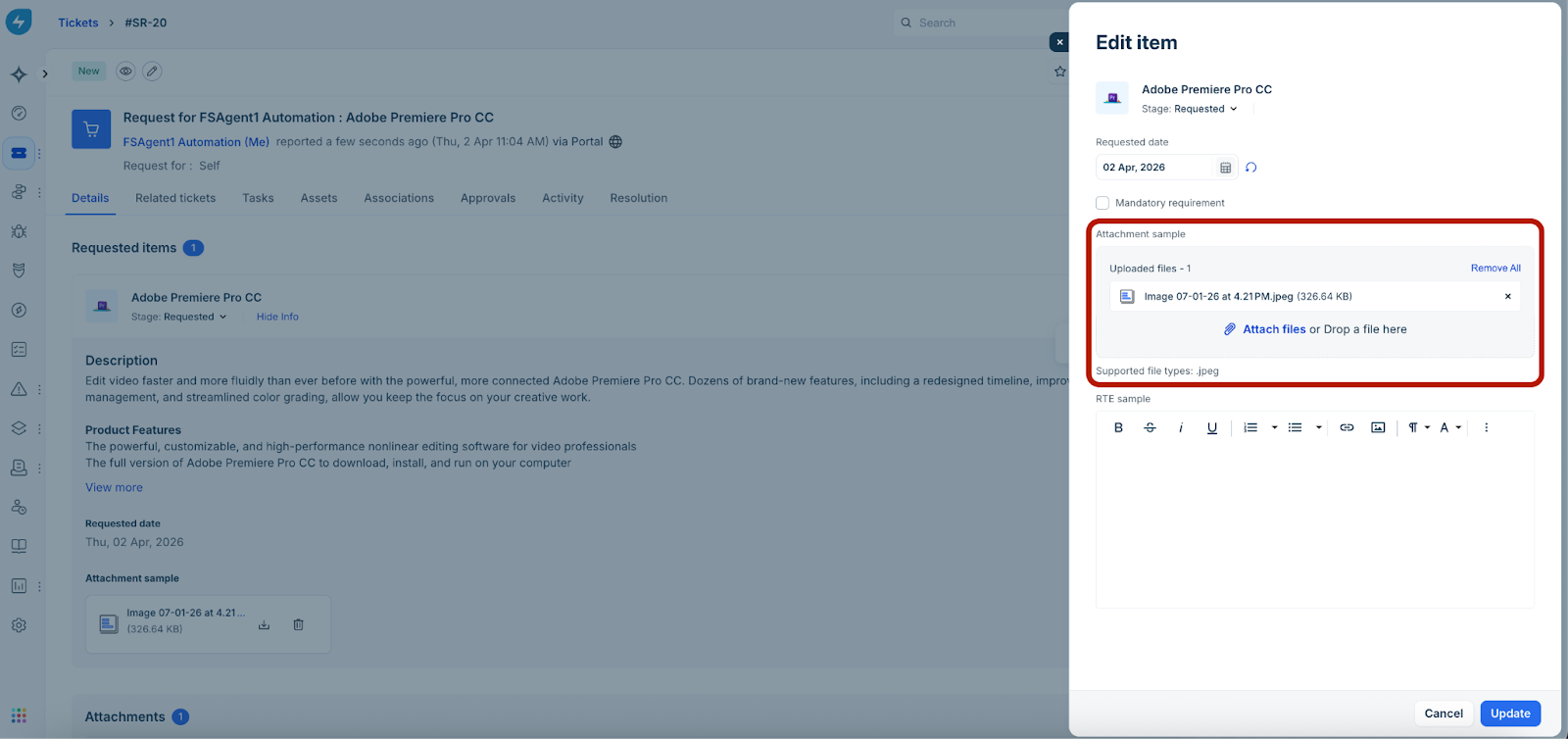
Task: Switch to the Approvals tab
Action: [488, 198]
